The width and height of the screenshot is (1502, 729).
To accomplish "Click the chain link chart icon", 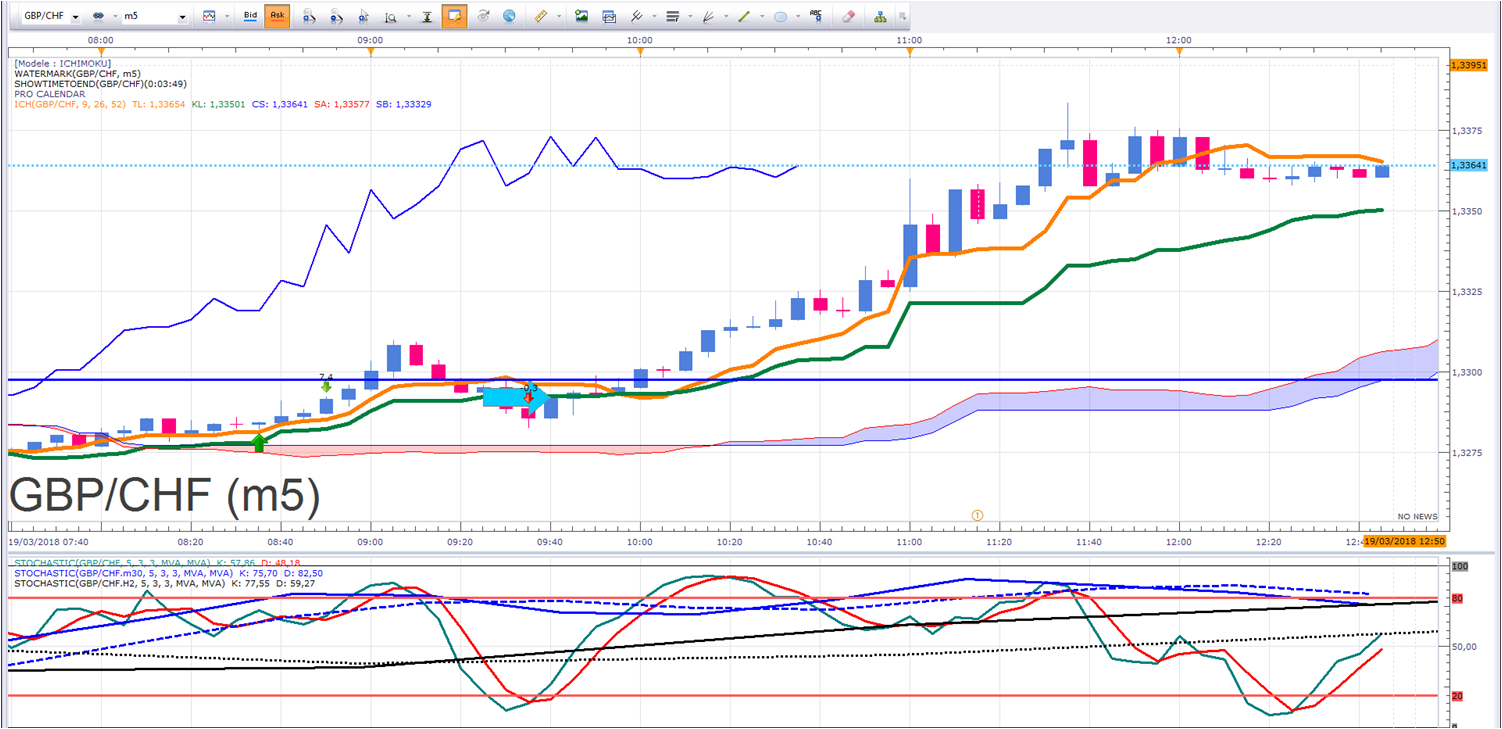I will (98, 17).
